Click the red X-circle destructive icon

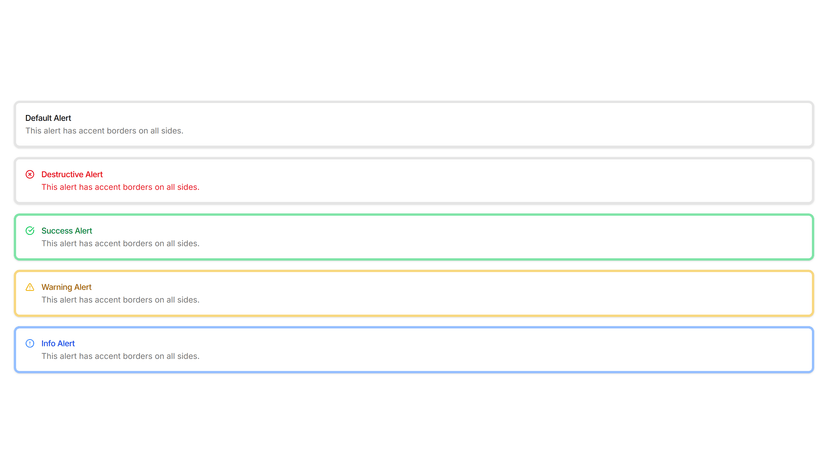tap(30, 174)
